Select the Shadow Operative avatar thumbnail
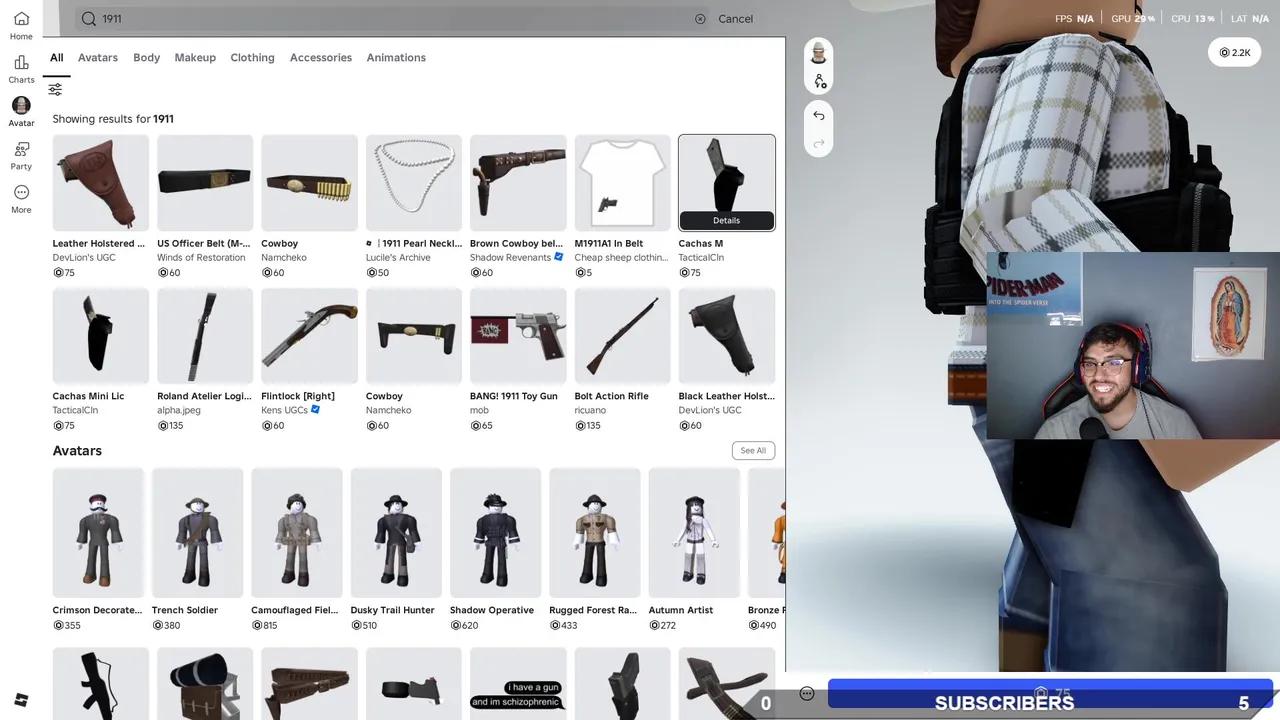 [496, 533]
